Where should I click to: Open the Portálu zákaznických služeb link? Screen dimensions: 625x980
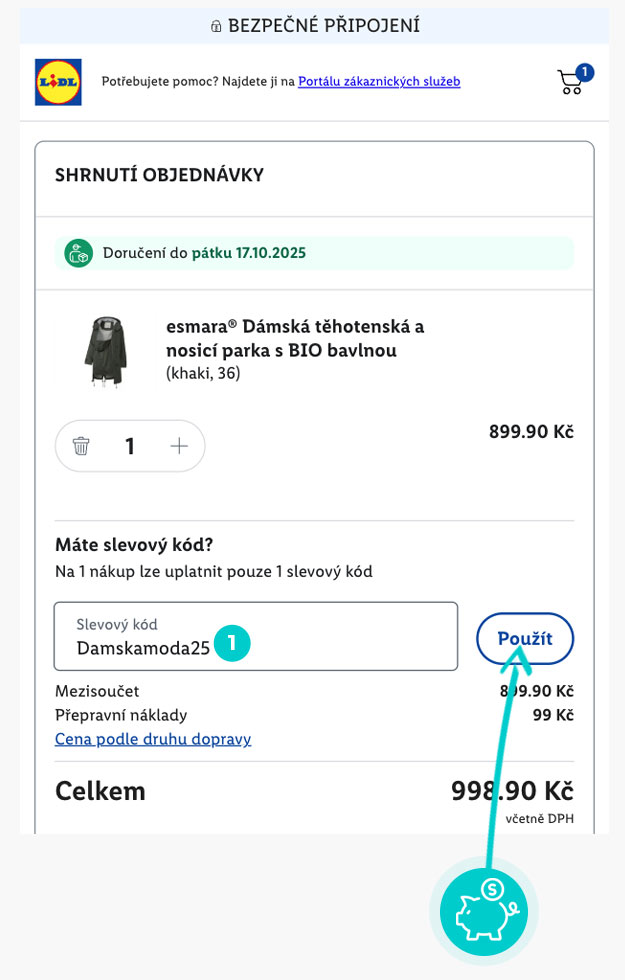[379, 82]
